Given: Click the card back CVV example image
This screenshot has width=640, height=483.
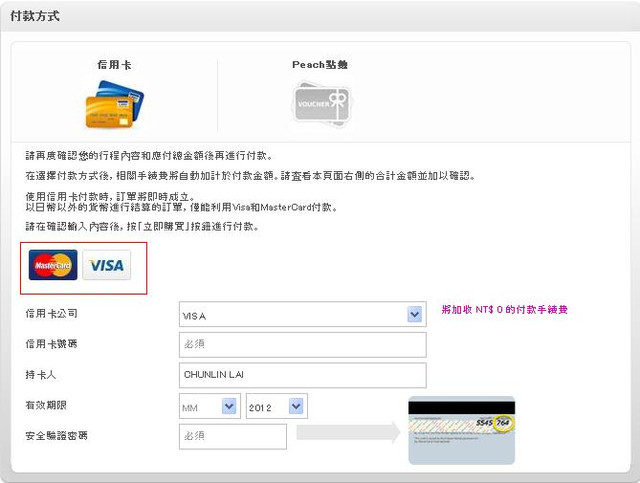Looking at the screenshot, I should point(462,430).
